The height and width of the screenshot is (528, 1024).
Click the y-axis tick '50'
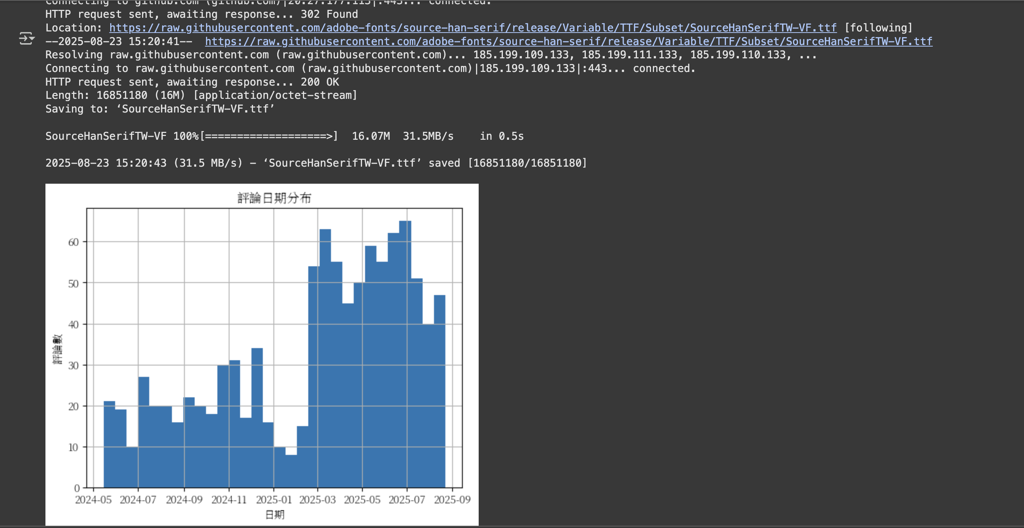(x=75, y=284)
